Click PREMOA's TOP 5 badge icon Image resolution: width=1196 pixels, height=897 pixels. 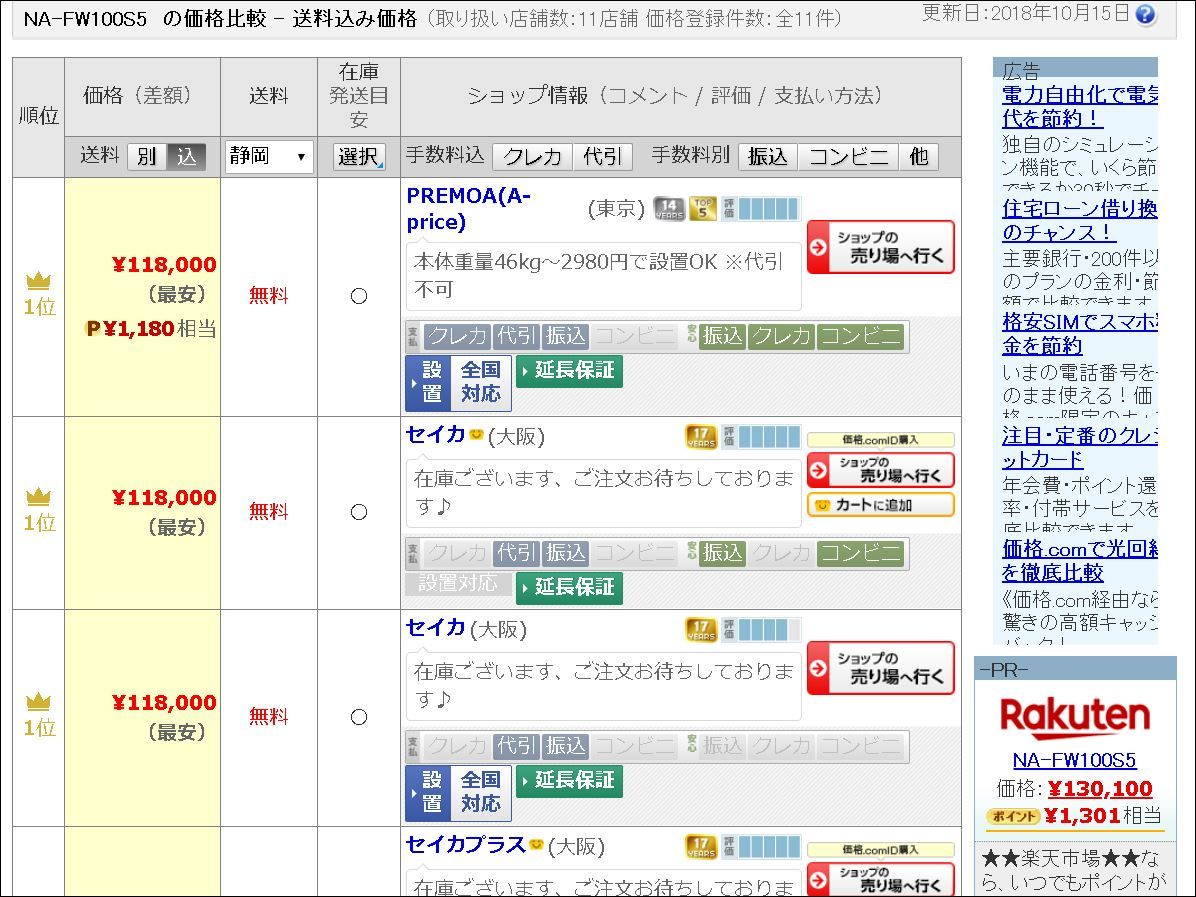pos(703,209)
